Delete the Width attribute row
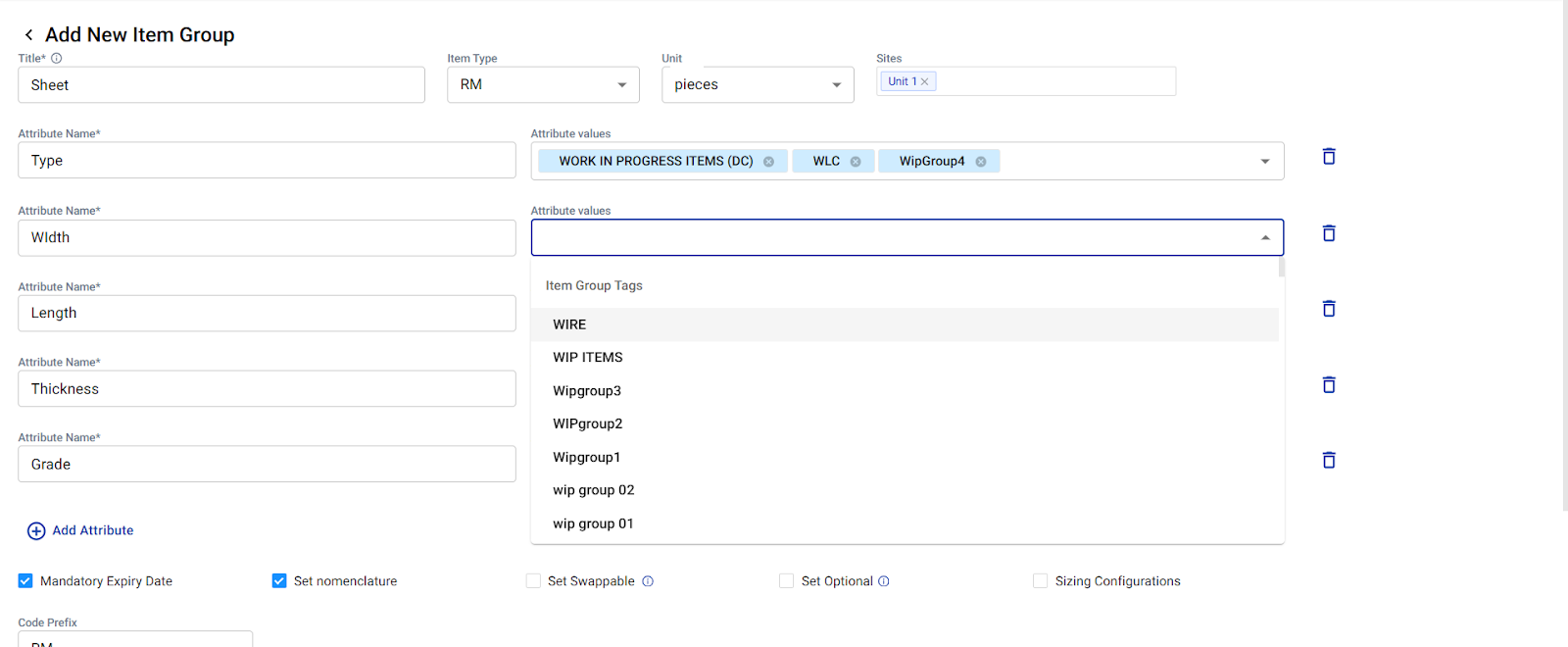 (x=1329, y=233)
